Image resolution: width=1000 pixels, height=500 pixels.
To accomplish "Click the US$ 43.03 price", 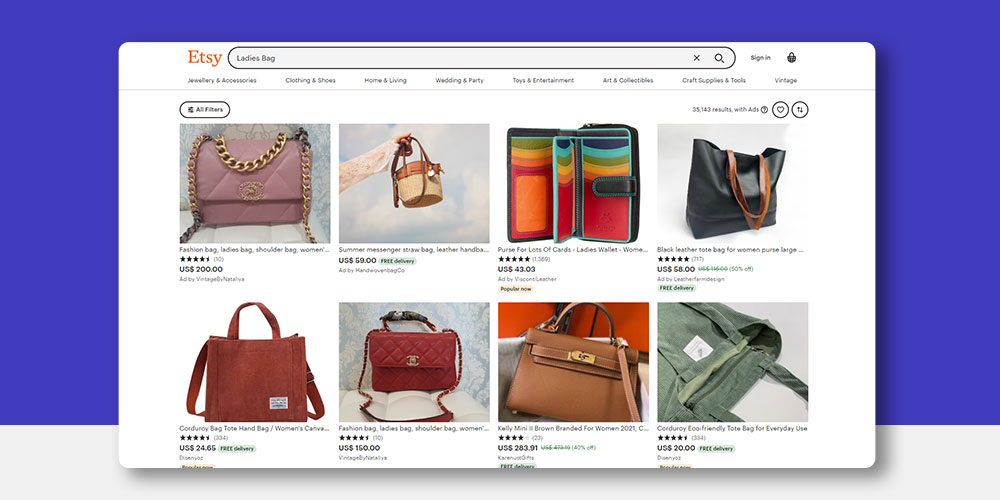I will (x=517, y=269).
